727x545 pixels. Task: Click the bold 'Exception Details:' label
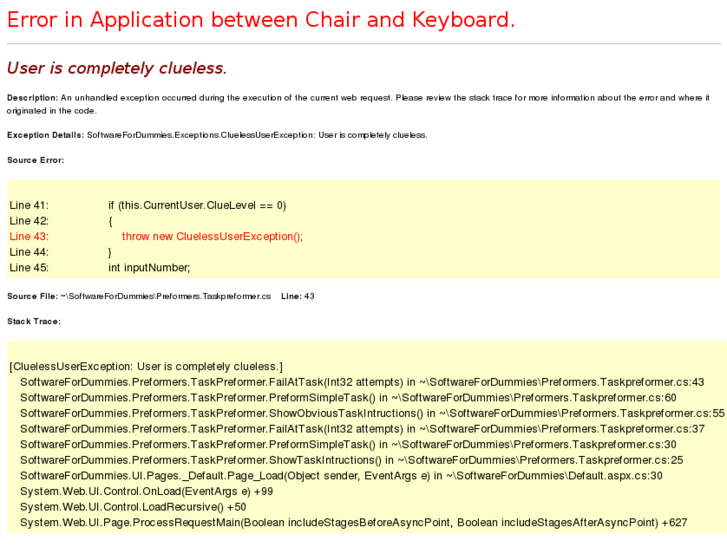46,135
